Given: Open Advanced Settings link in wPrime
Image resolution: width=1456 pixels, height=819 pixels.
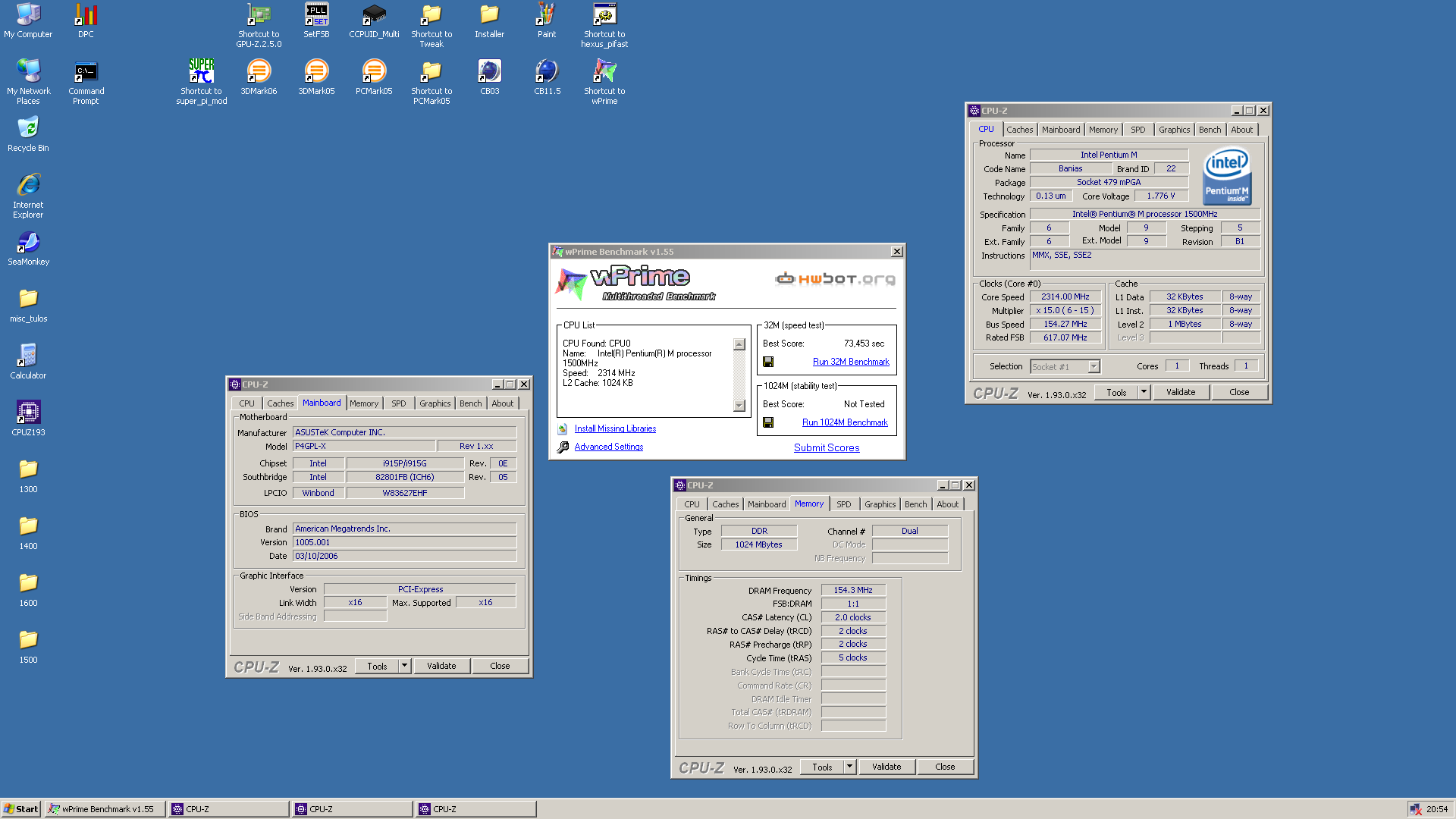Looking at the screenshot, I should [x=608, y=447].
